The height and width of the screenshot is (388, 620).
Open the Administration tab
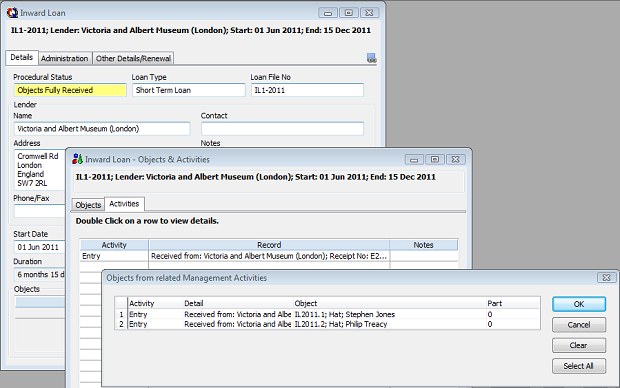[x=65, y=59]
